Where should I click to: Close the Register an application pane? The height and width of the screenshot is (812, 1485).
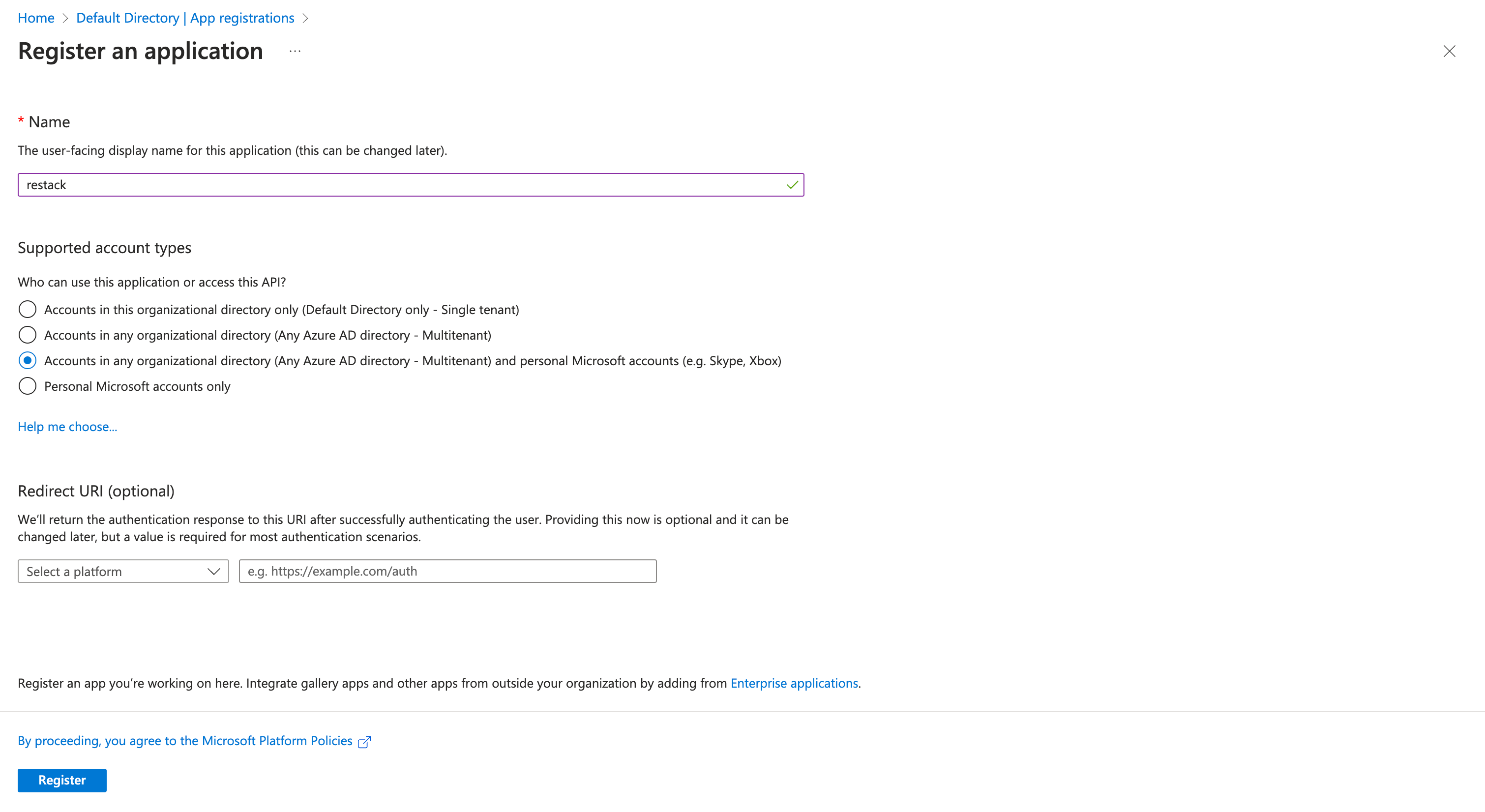tap(1450, 51)
